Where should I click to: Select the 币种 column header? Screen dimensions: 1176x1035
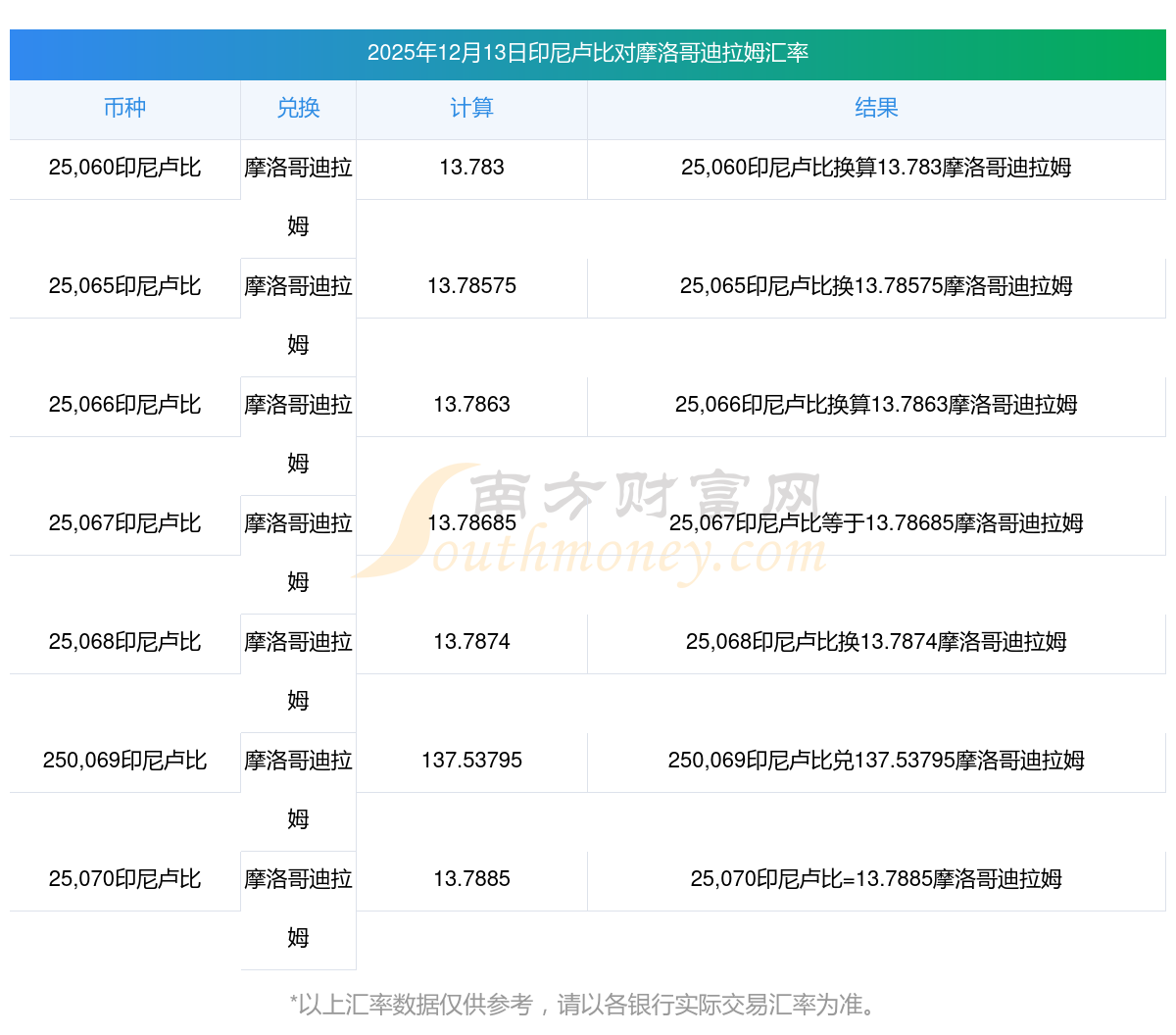coord(124,109)
